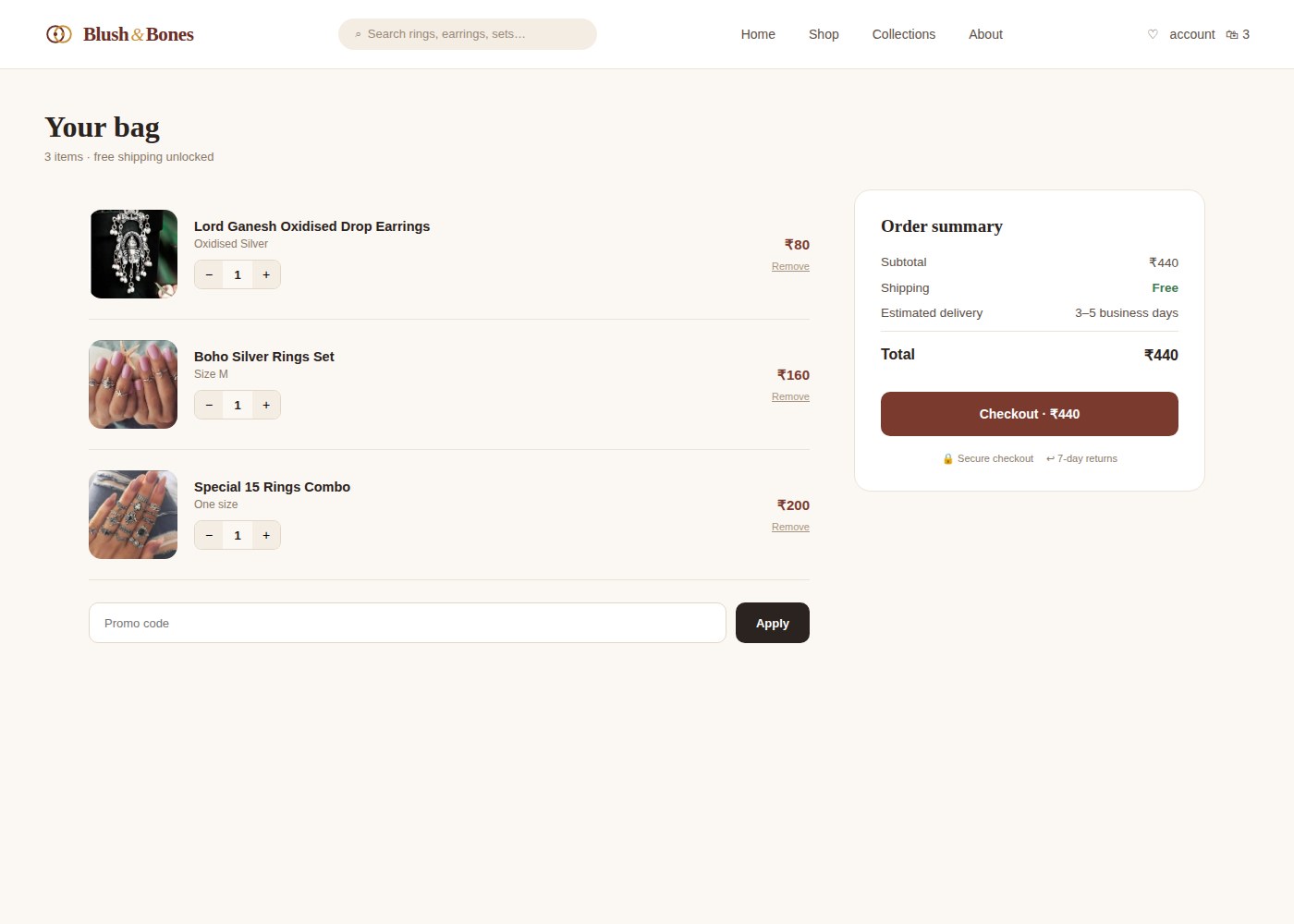Open the Boho Silver Rings Set thumbnail
The height and width of the screenshot is (924, 1294).
[x=133, y=384]
